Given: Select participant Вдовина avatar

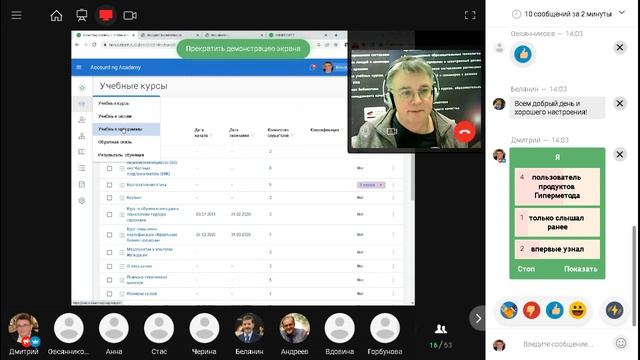Looking at the screenshot, I should pos(340,328).
